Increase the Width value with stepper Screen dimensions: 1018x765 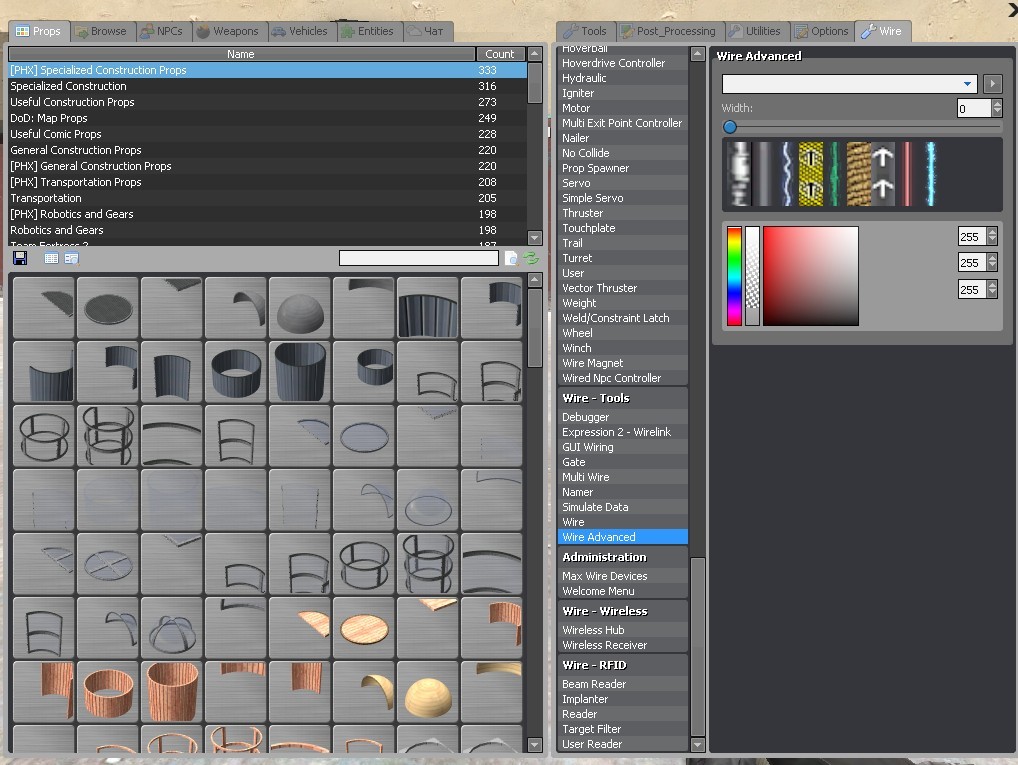click(996, 104)
